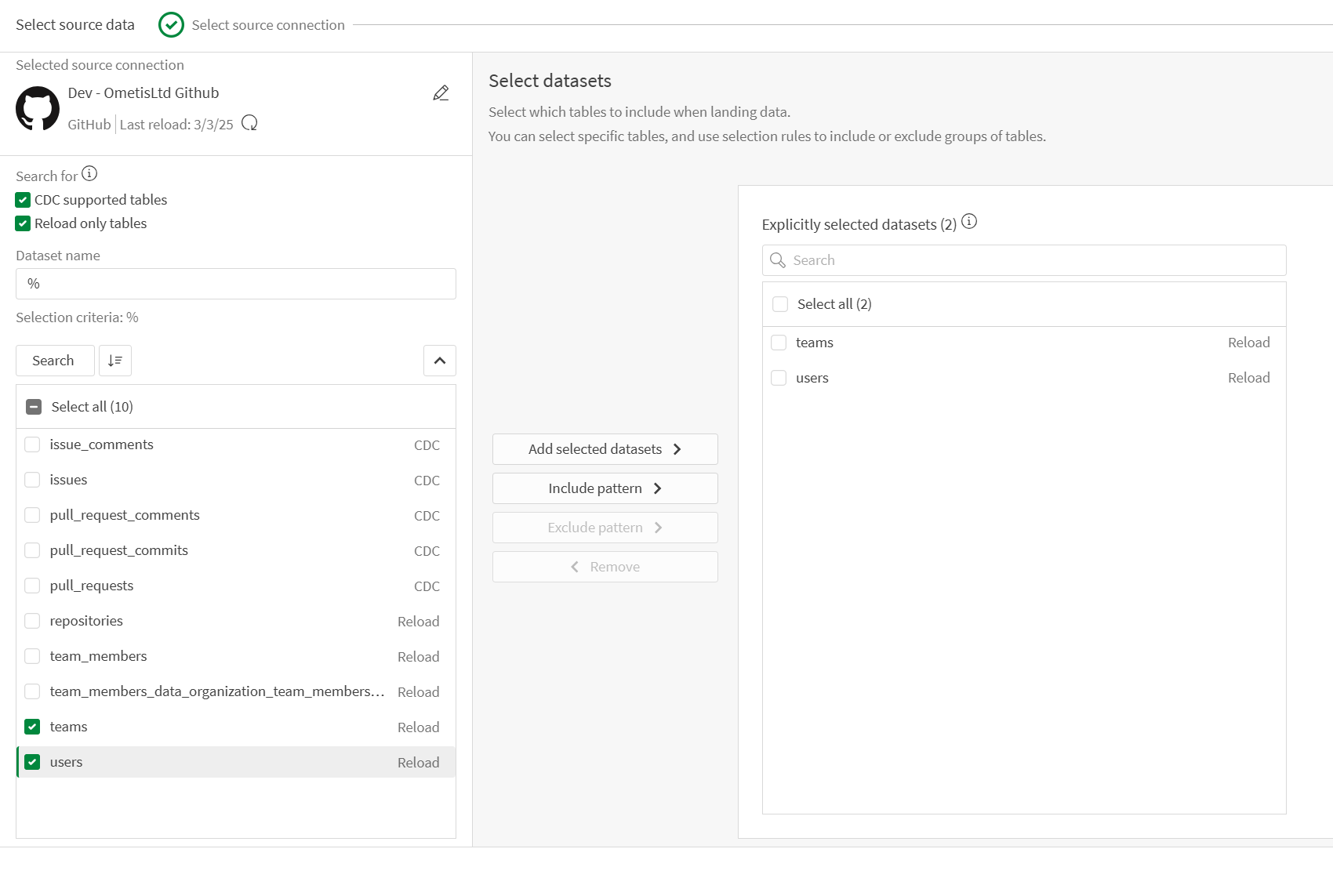1333x896 pixels.
Task: Click the magnifier in the datasets search box
Action: pos(778,259)
